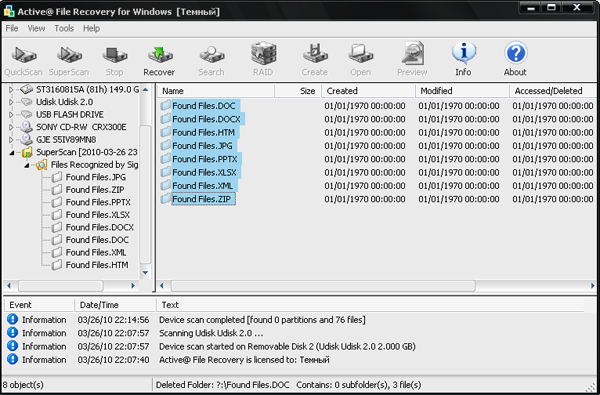This screenshot has width=600, height=395.
Task: Open the View menu
Action: [36, 28]
